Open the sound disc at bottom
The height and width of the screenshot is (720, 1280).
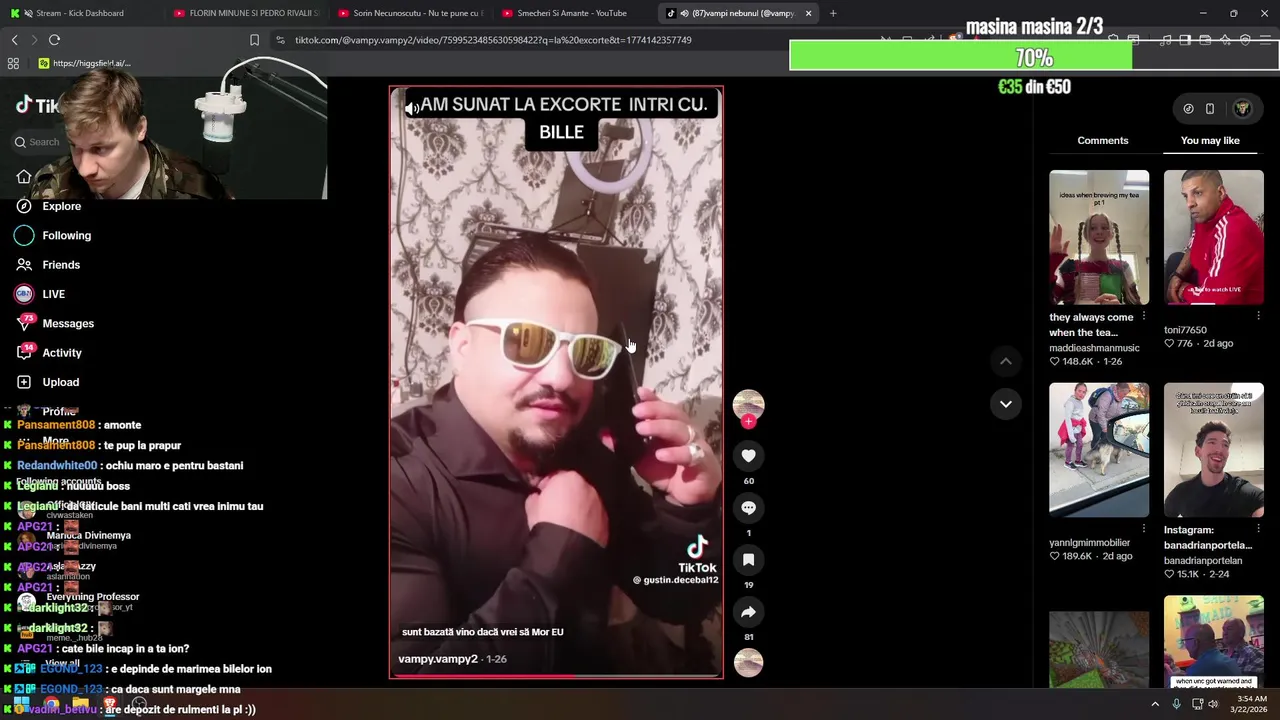click(x=748, y=663)
